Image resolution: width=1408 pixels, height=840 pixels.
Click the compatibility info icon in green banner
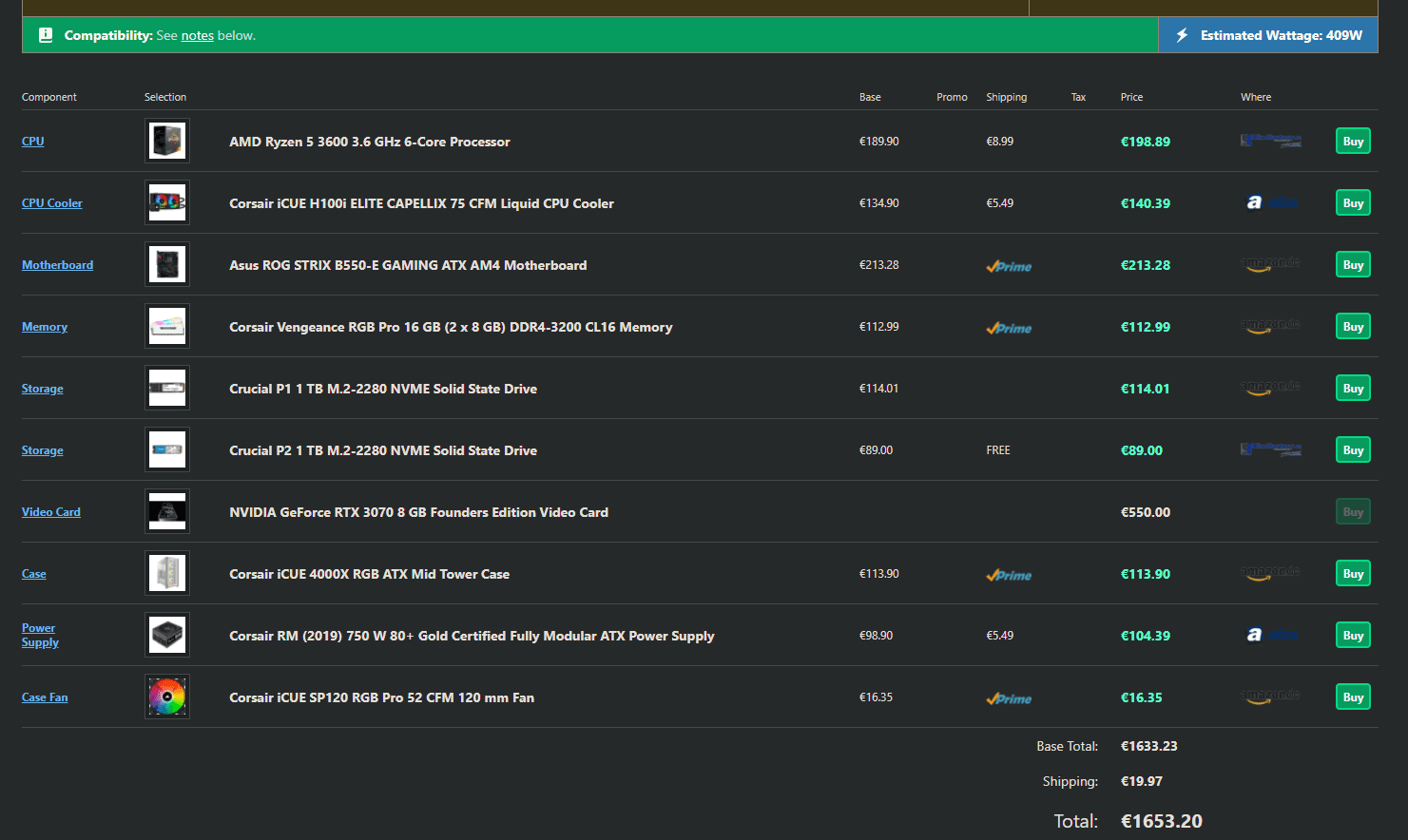tap(45, 35)
